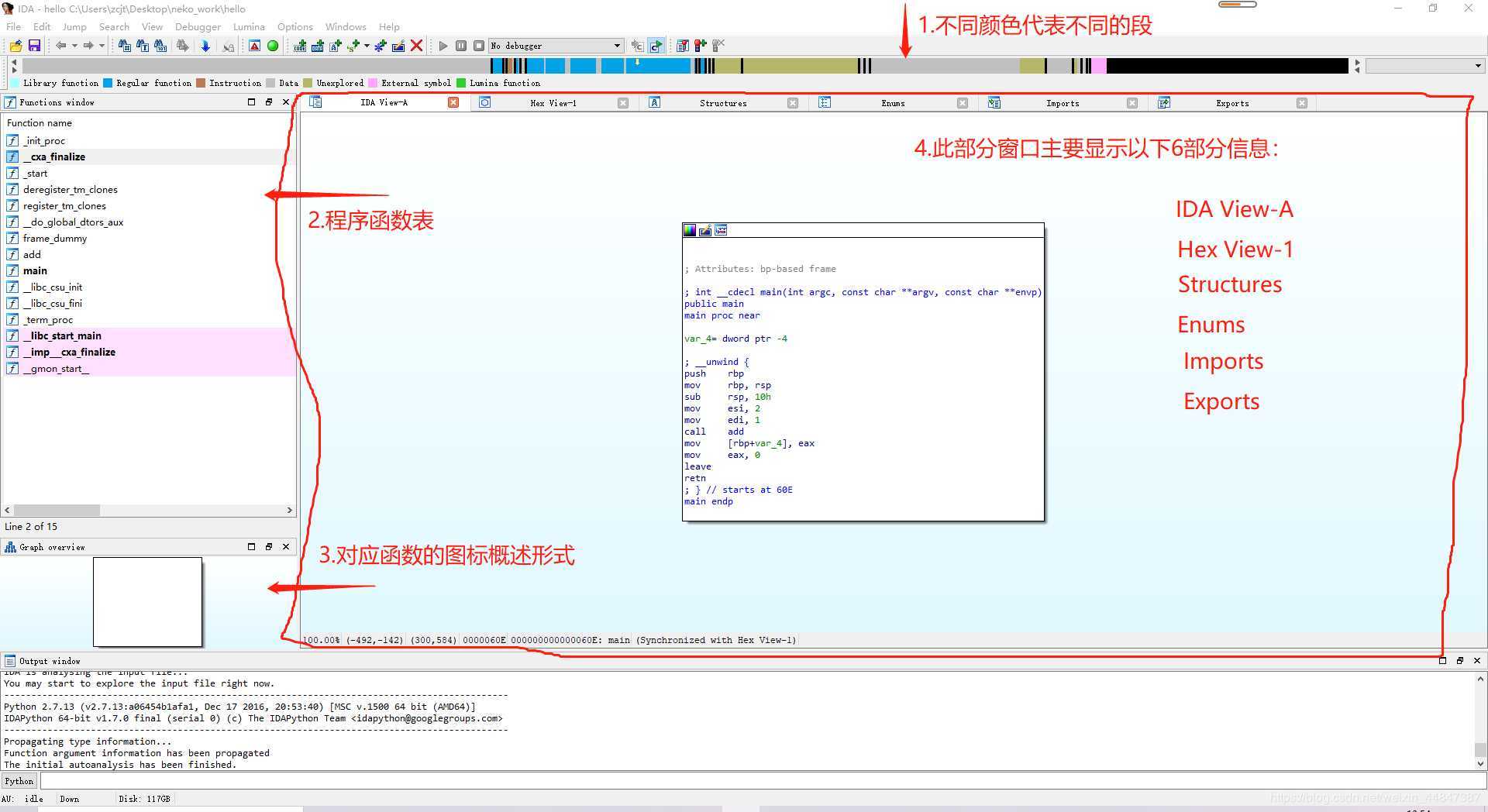1488x812 pixels.
Task: Switch to the Imports tab
Action: (1063, 103)
